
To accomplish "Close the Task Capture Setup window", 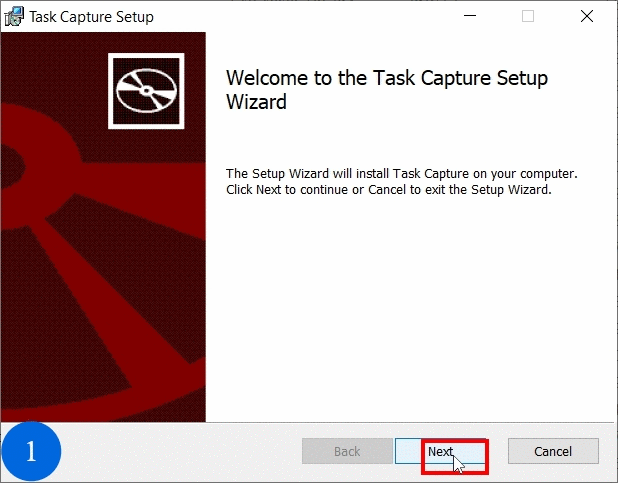I will pyautogui.click(x=587, y=16).
